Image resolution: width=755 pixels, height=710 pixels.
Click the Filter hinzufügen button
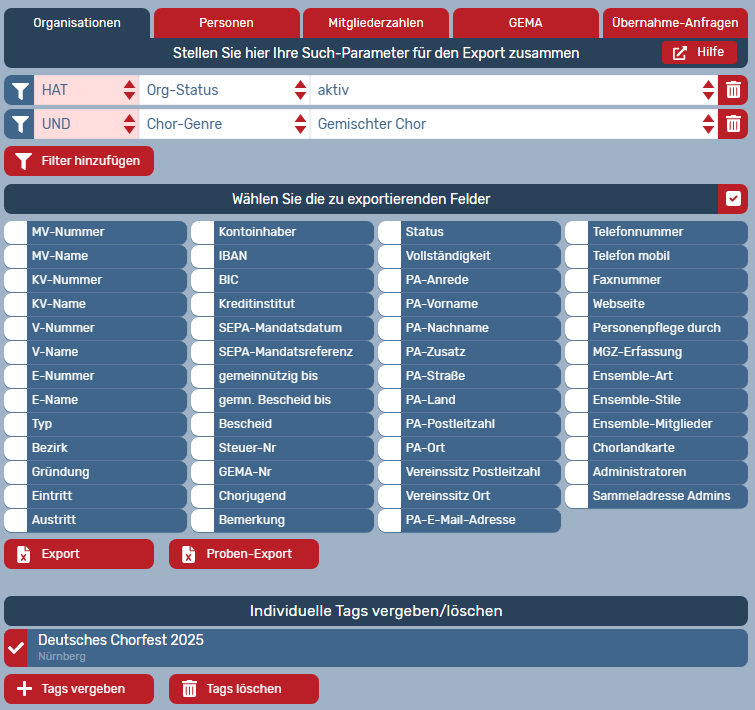click(79, 161)
